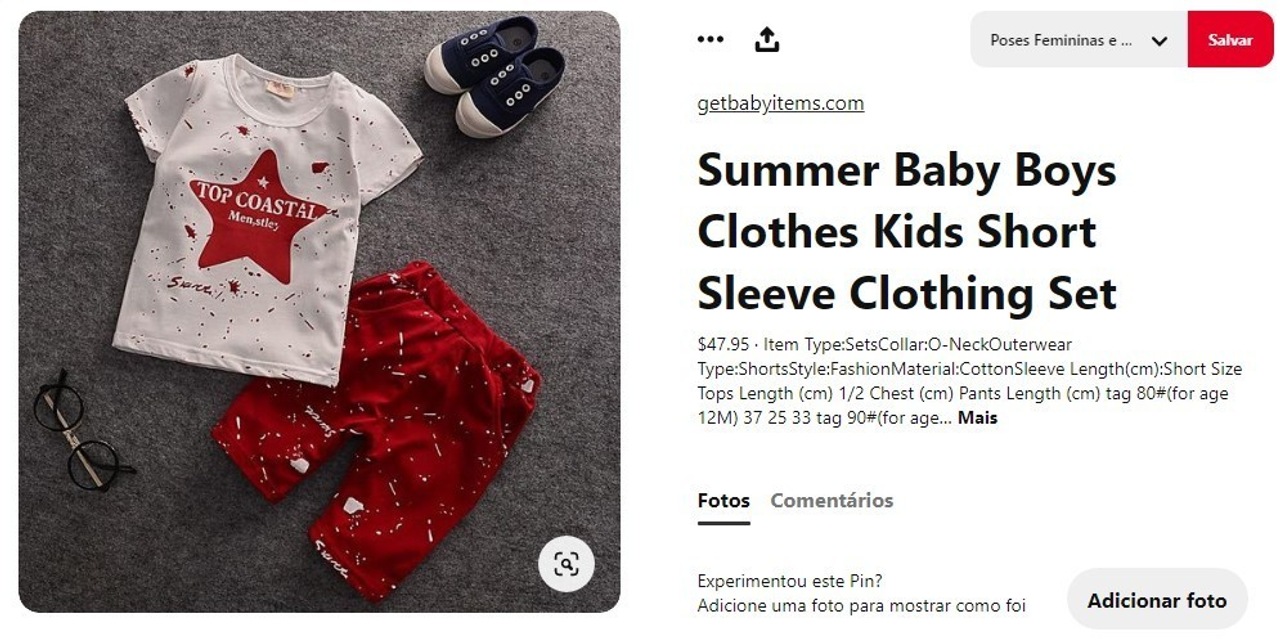This screenshot has height=641, width=1280.
Task: Select the Poses Femininas board name
Action: (1061, 41)
